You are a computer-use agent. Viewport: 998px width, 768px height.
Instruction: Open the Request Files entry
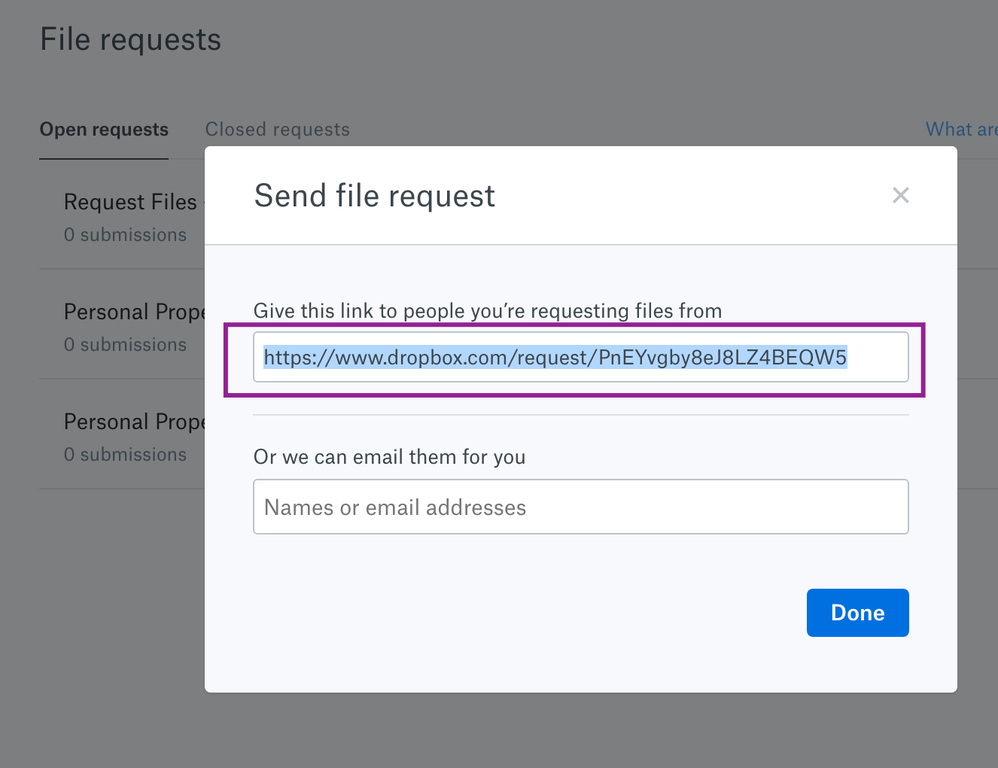click(x=130, y=202)
